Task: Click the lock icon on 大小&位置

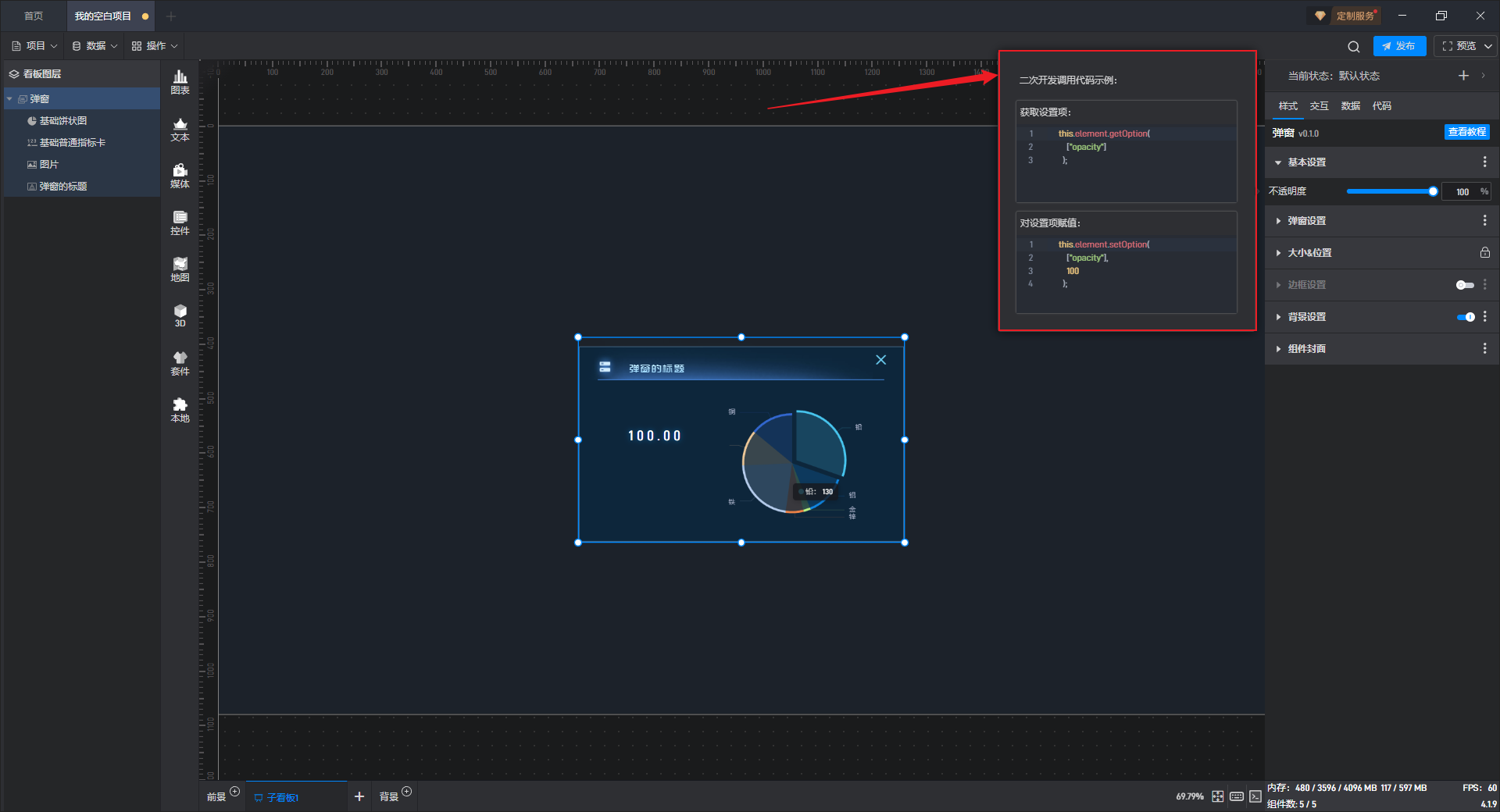Action: pyautogui.click(x=1484, y=253)
